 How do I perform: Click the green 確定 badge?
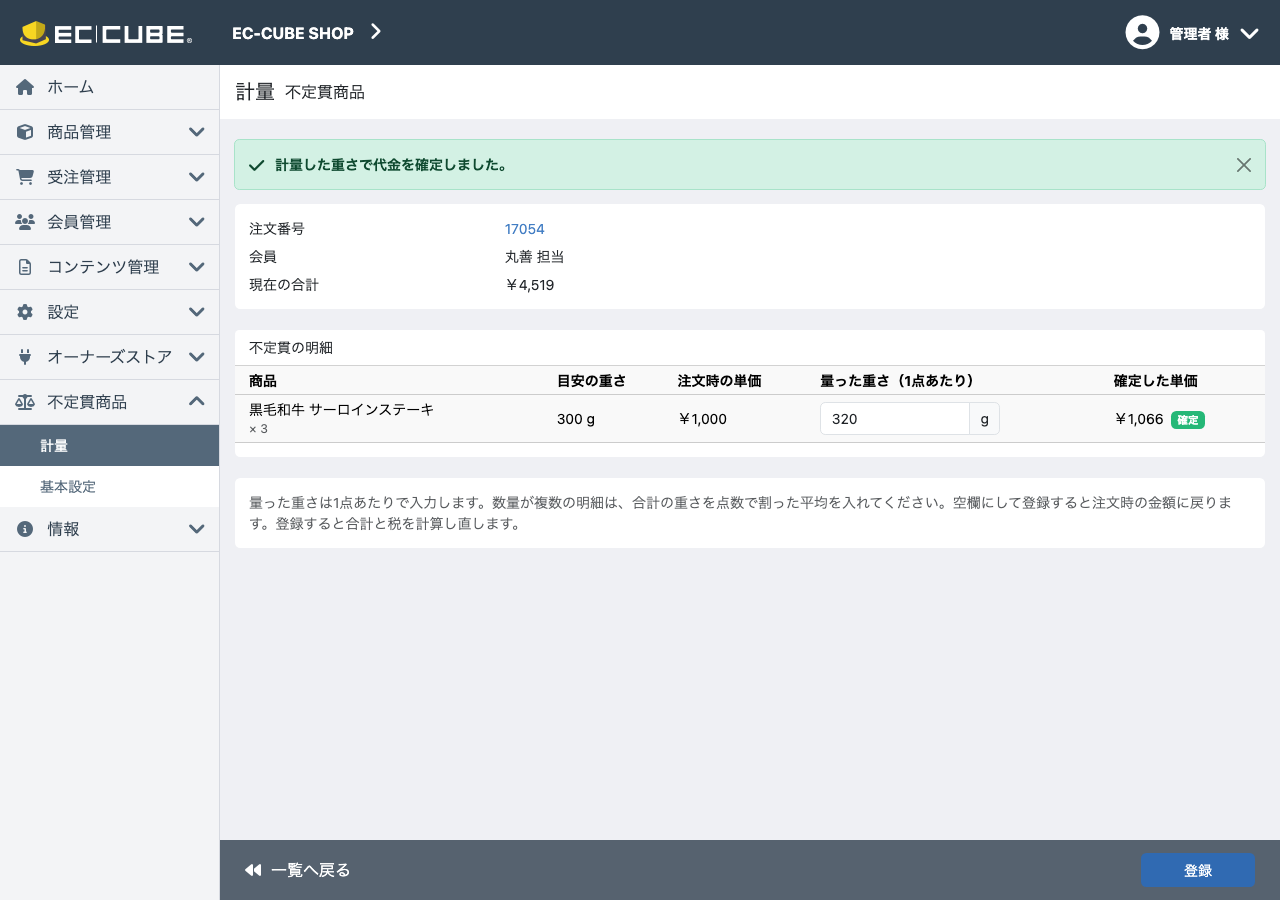(1188, 420)
